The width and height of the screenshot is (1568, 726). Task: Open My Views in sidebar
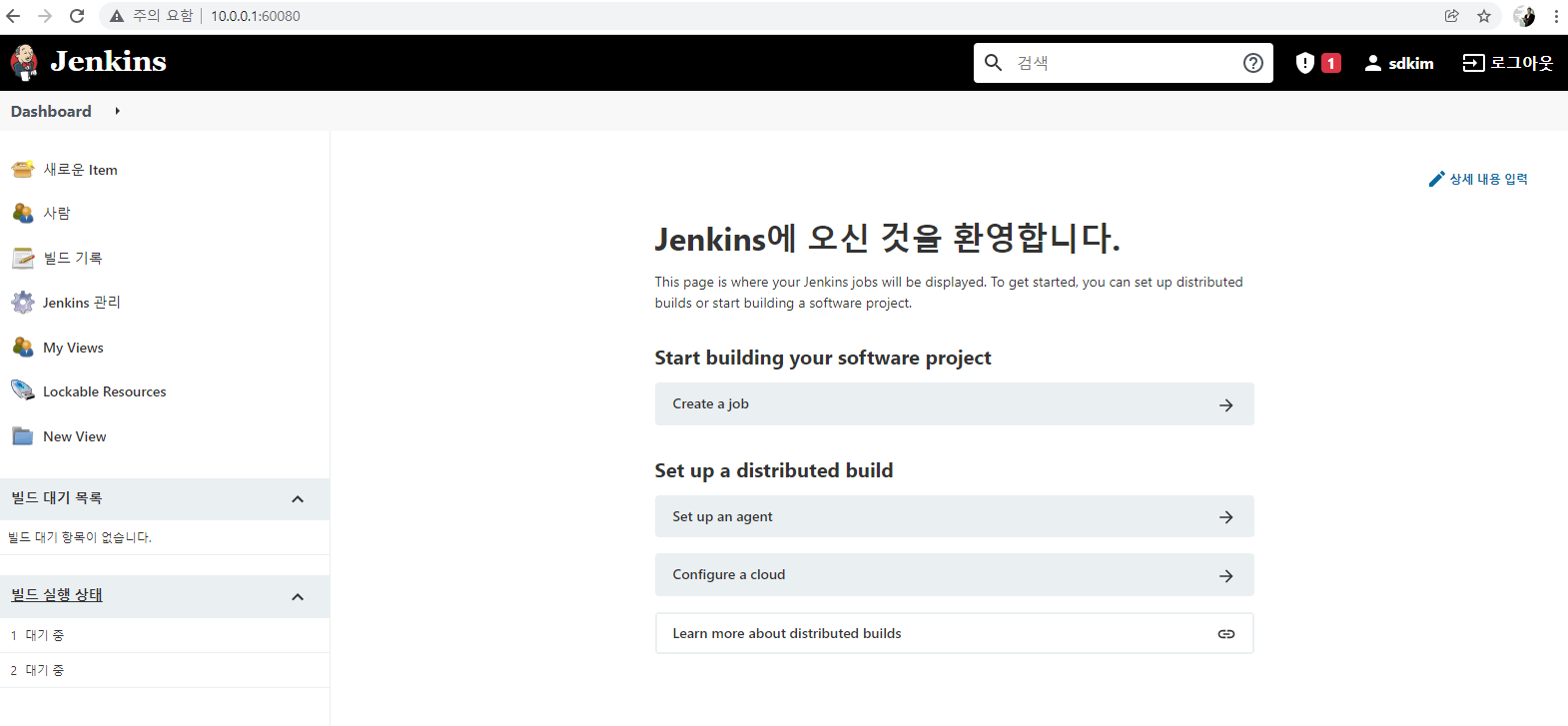pyautogui.click(x=73, y=348)
